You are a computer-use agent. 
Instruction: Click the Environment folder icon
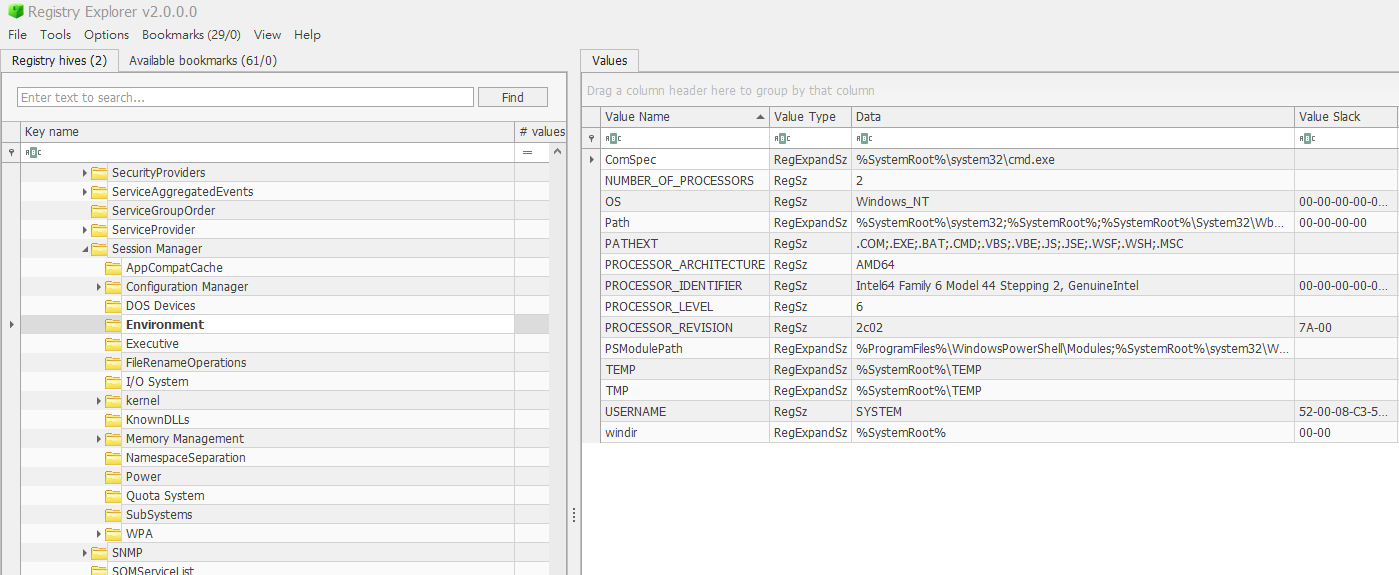pos(113,325)
